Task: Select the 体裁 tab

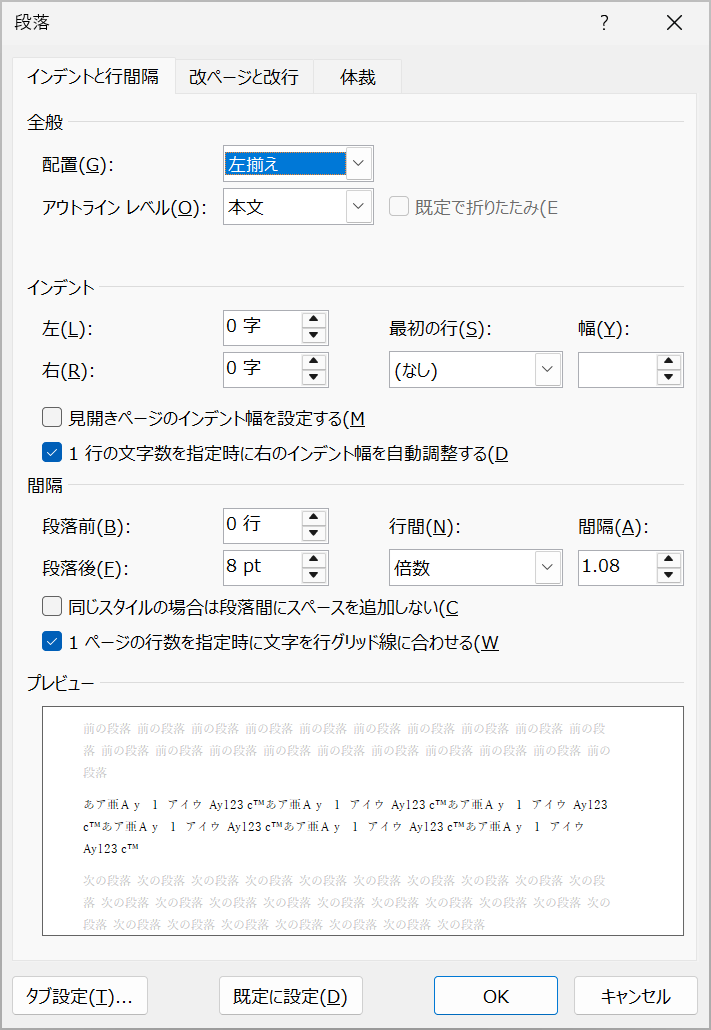Action: click(x=357, y=77)
